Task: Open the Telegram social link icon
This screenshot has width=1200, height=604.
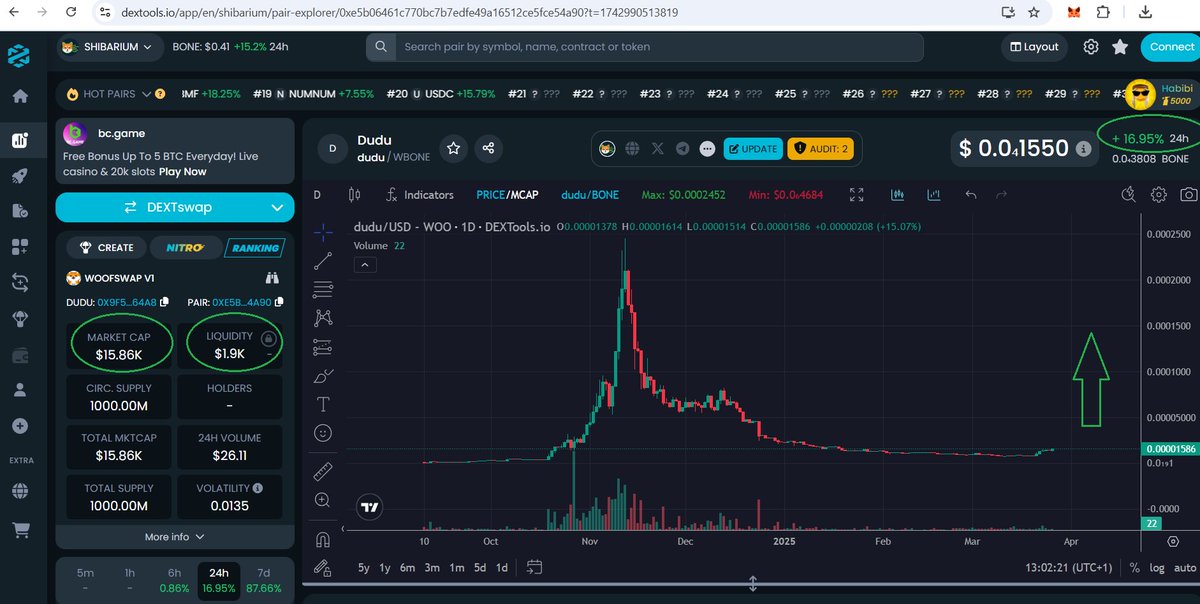Action: coord(683,148)
